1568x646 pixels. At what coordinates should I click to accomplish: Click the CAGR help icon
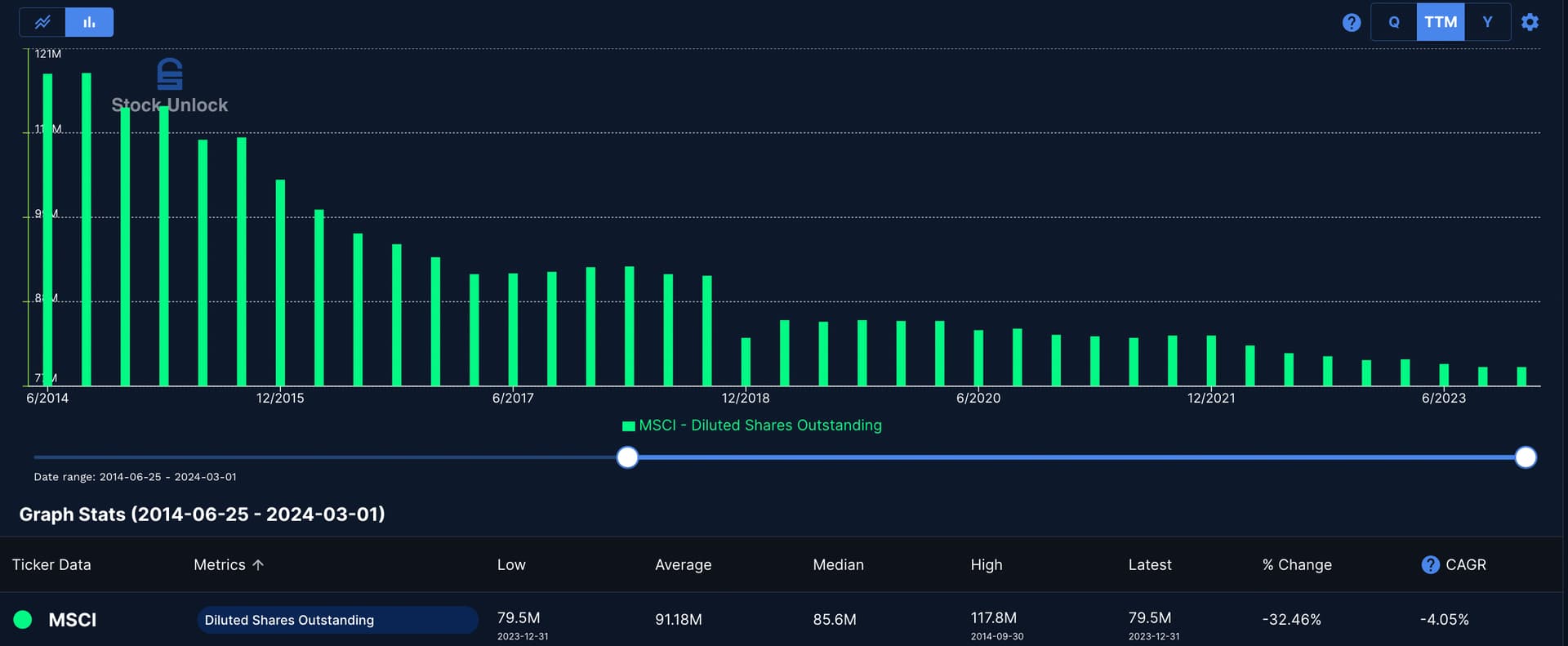click(x=1430, y=564)
